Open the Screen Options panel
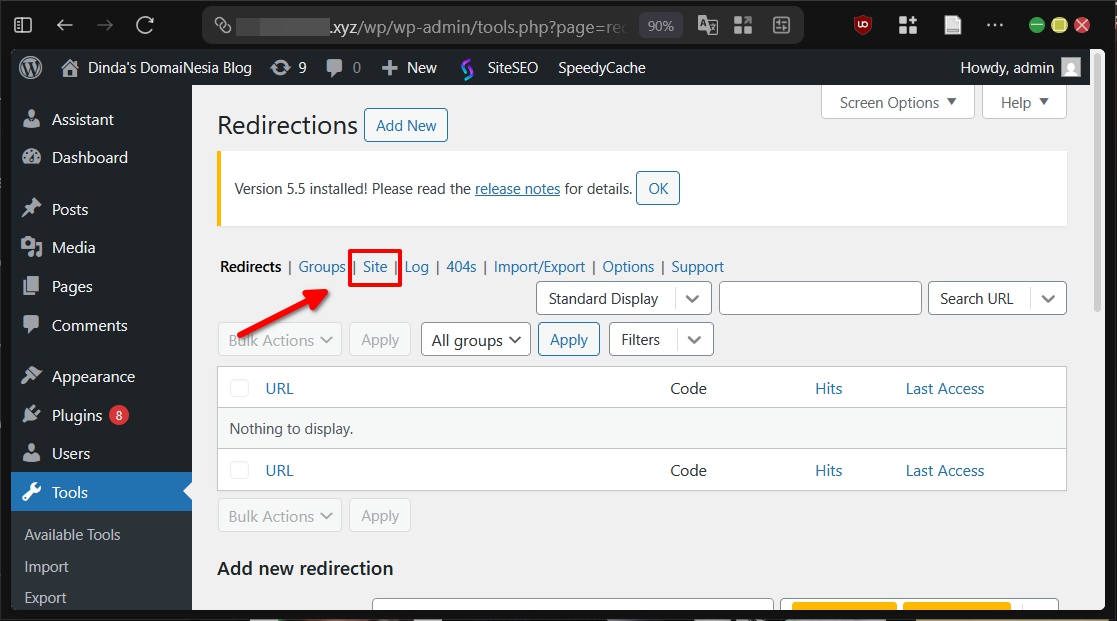Screen dimensions: 1117x621 [x=897, y=101]
